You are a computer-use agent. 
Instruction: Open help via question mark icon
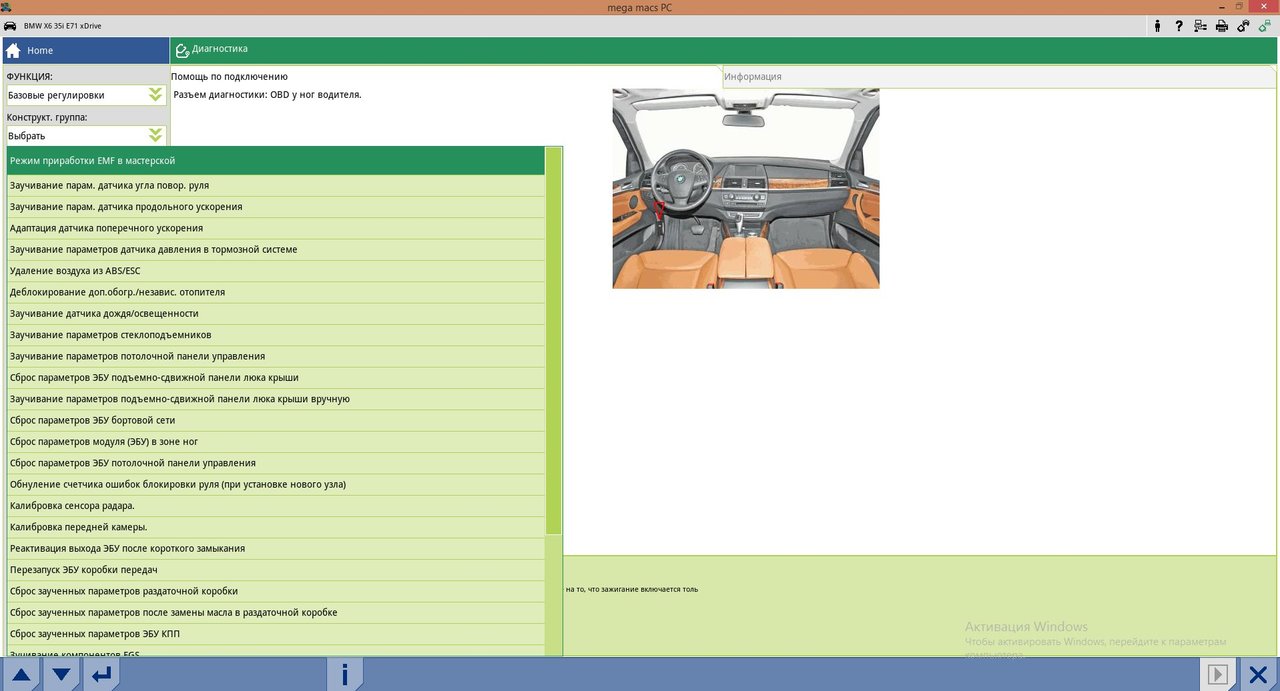coord(1179,26)
